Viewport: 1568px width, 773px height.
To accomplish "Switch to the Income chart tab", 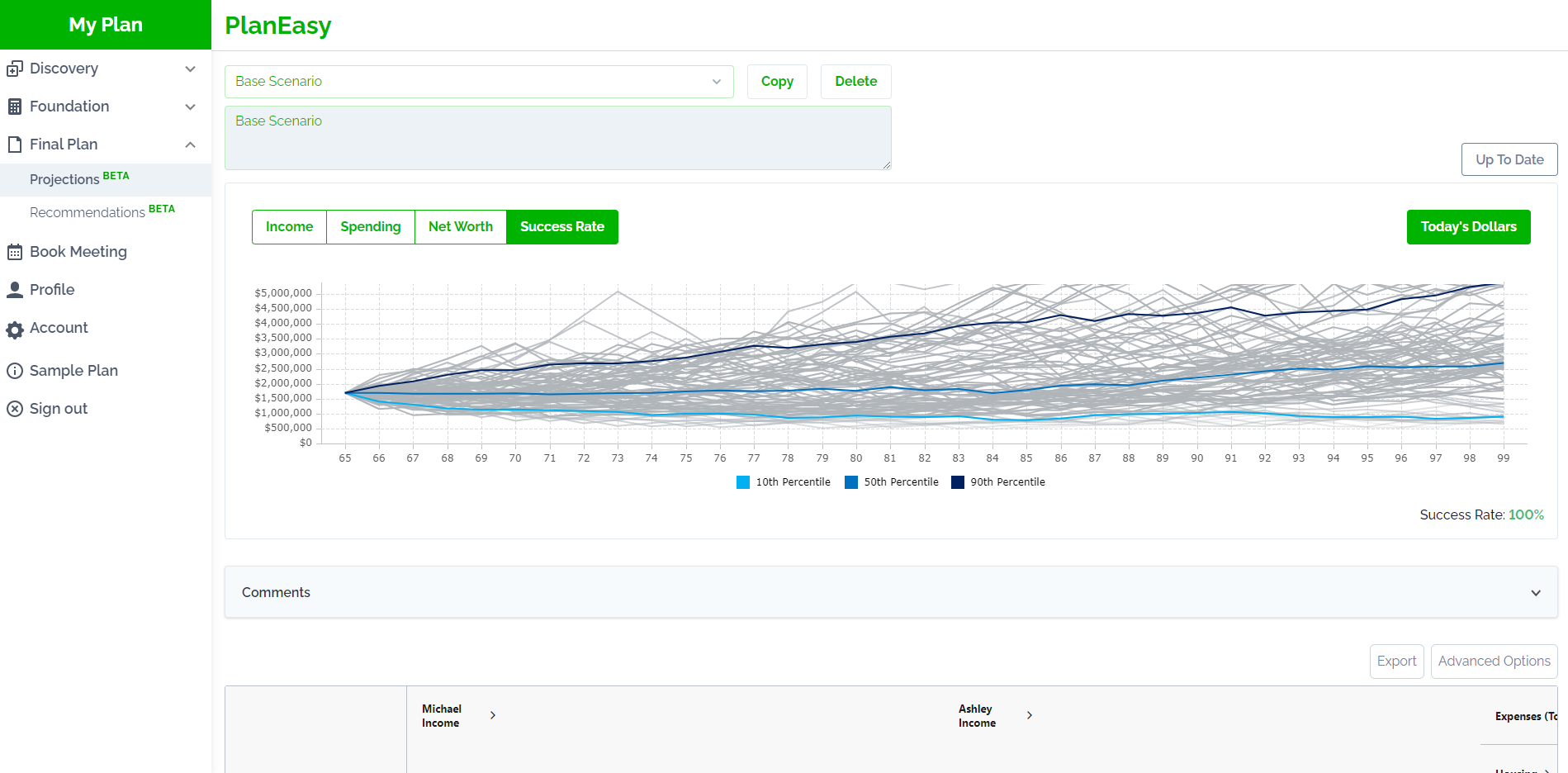I will pyautogui.click(x=289, y=227).
